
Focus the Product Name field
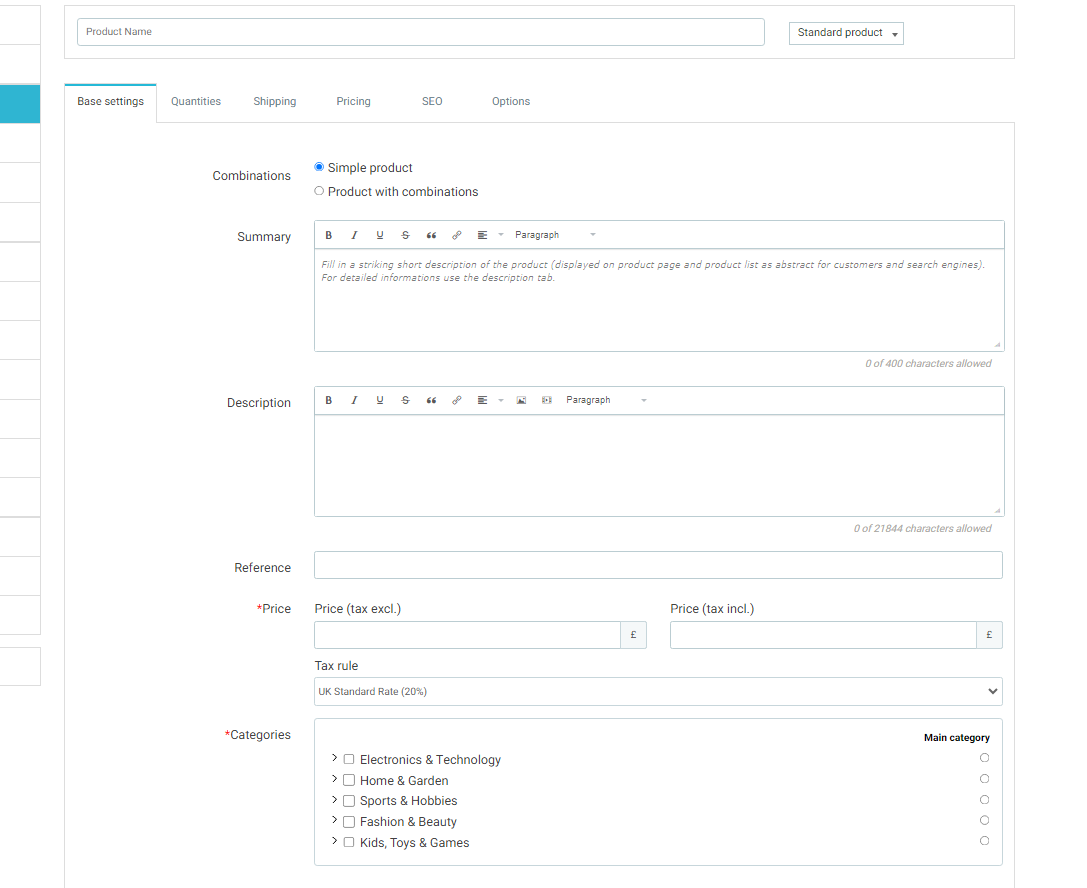click(421, 32)
